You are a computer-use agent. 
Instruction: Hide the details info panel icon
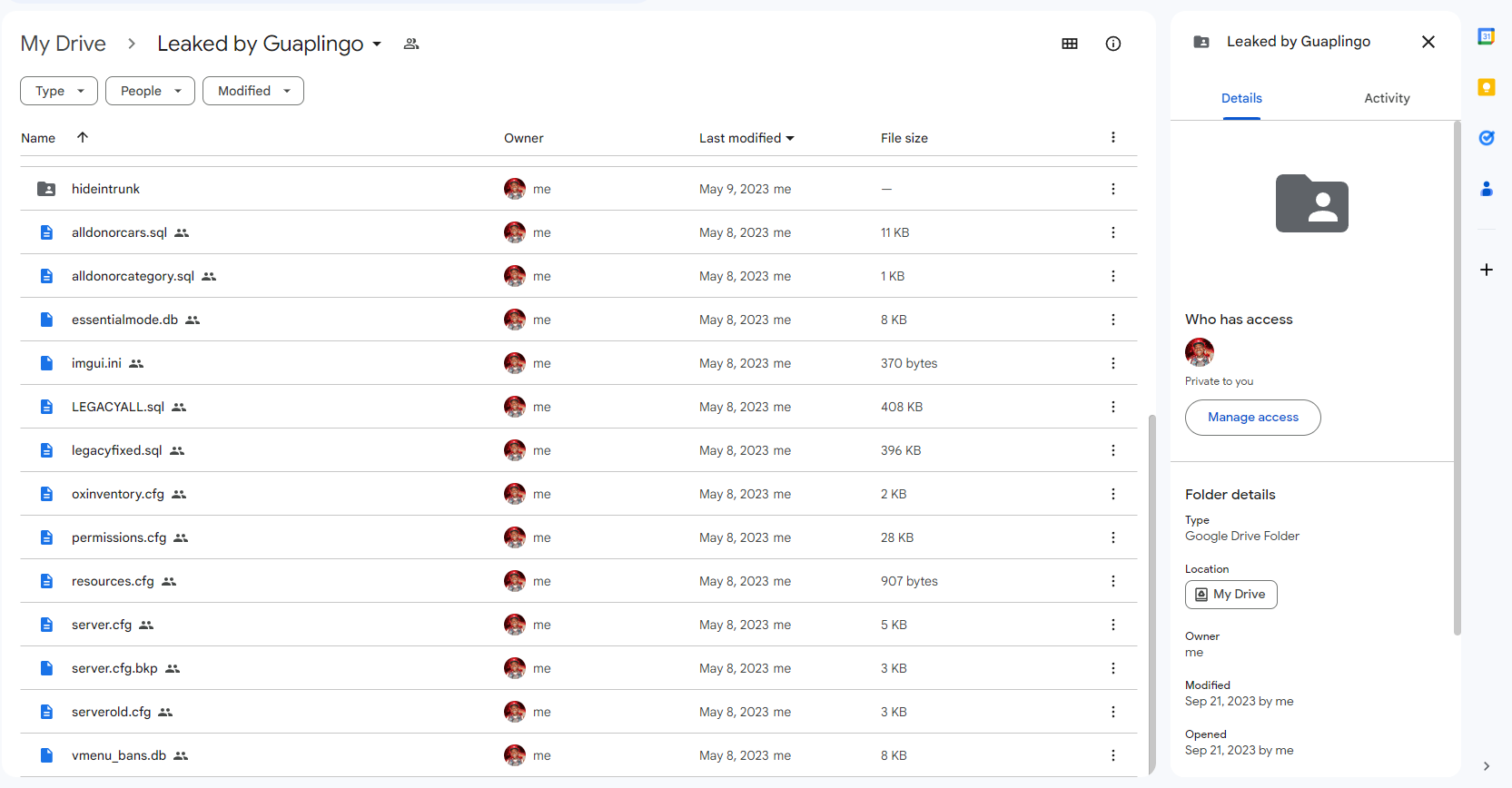(x=1112, y=44)
